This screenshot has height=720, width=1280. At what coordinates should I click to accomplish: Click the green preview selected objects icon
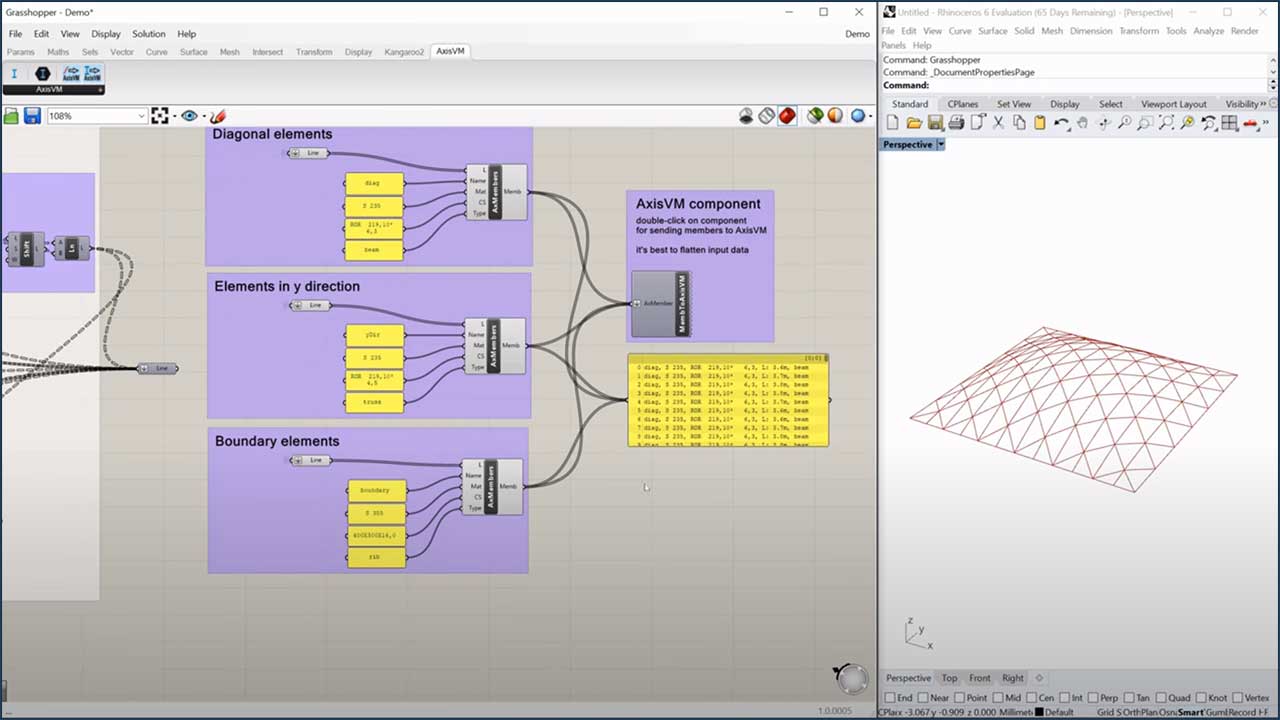pyautogui.click(x=815, y=116)
